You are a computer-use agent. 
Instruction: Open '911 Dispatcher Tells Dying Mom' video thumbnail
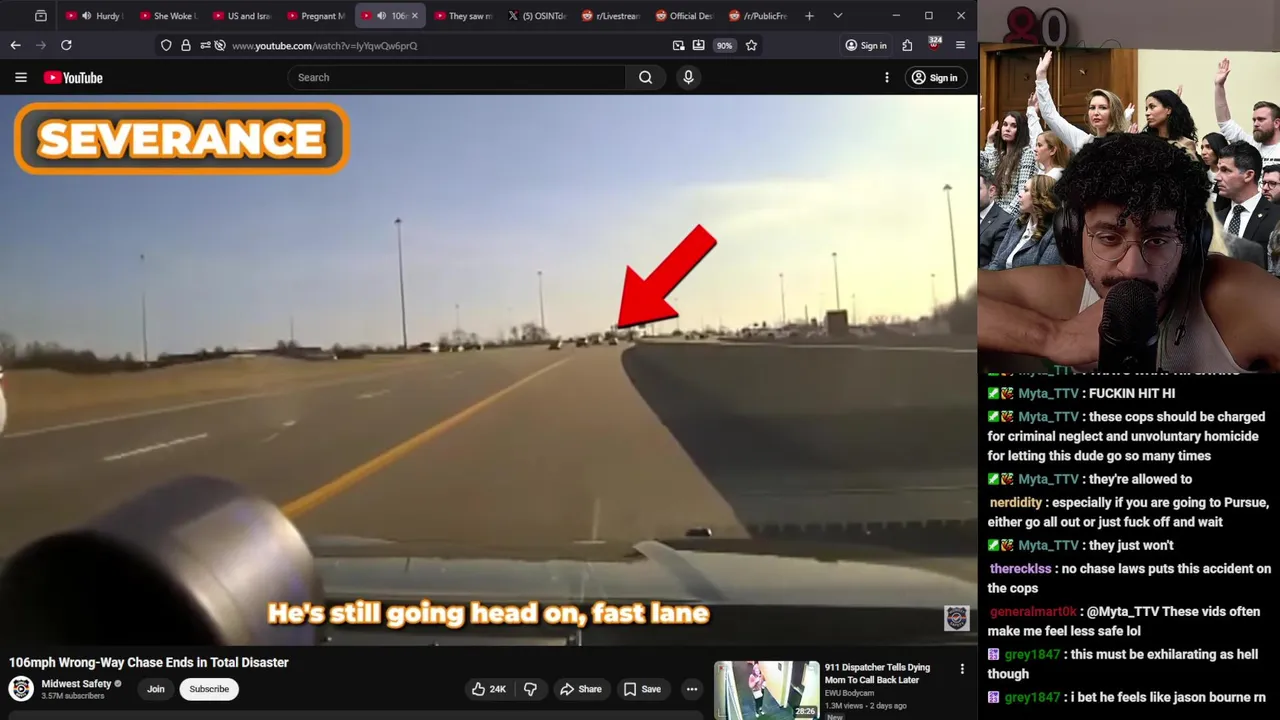[766, 690]
